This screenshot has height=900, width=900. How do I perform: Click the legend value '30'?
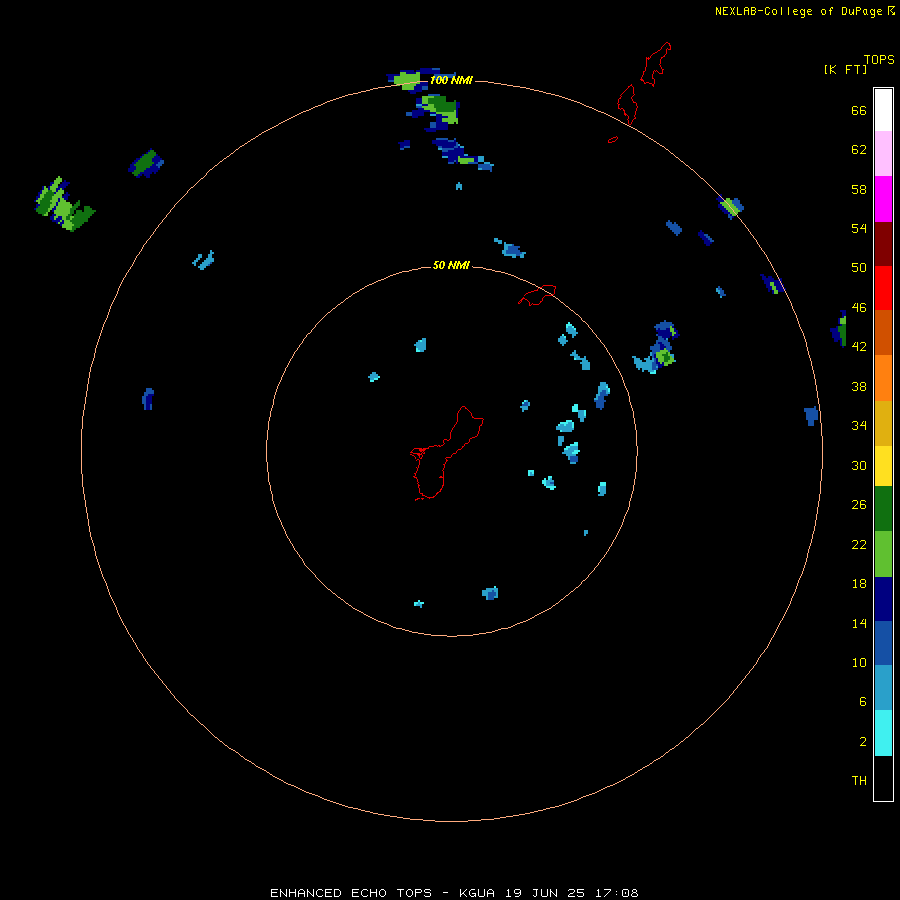pyautogui.click(x=859, y=465)
